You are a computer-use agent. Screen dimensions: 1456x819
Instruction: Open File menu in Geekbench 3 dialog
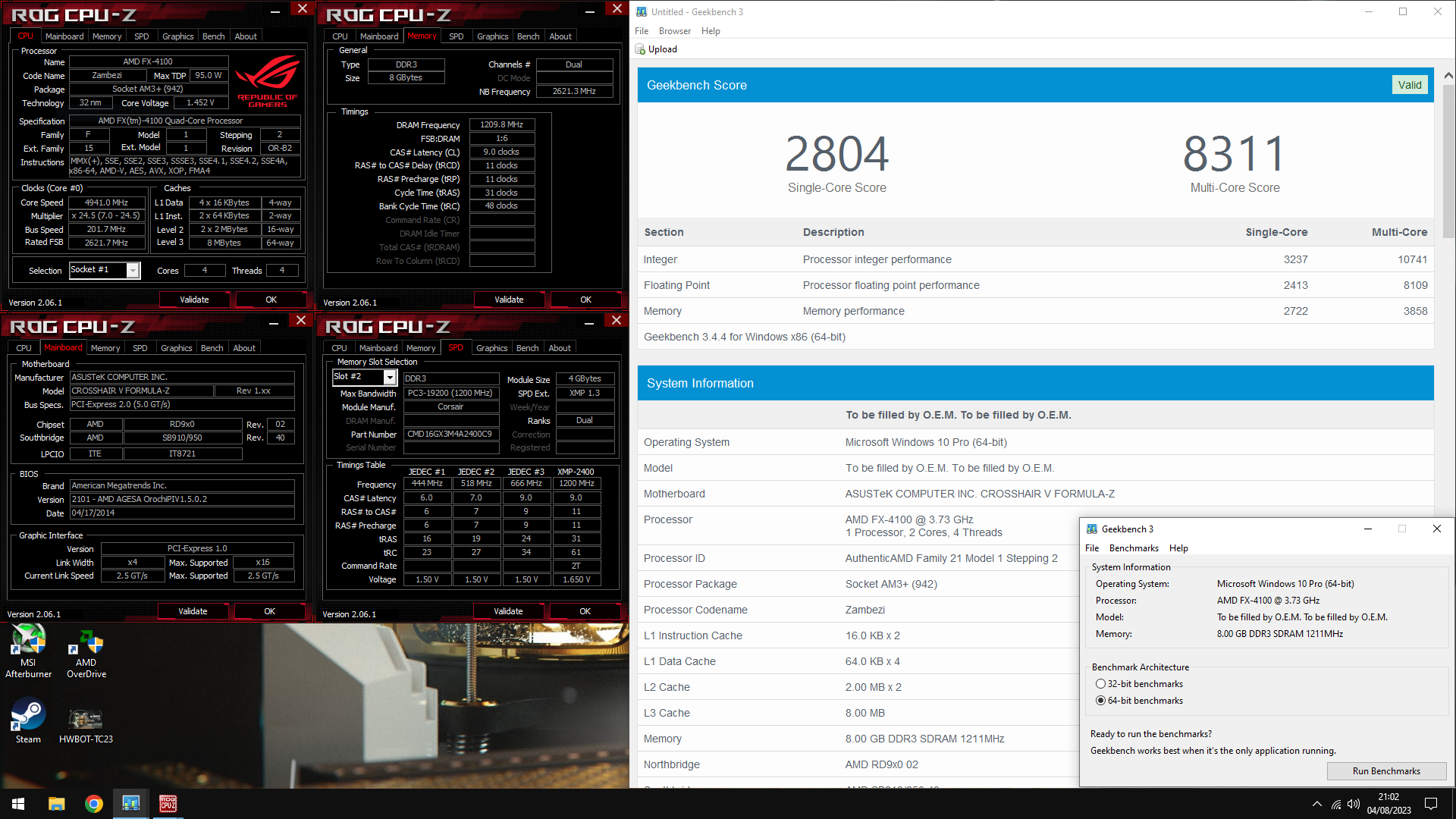(1092, 548)
